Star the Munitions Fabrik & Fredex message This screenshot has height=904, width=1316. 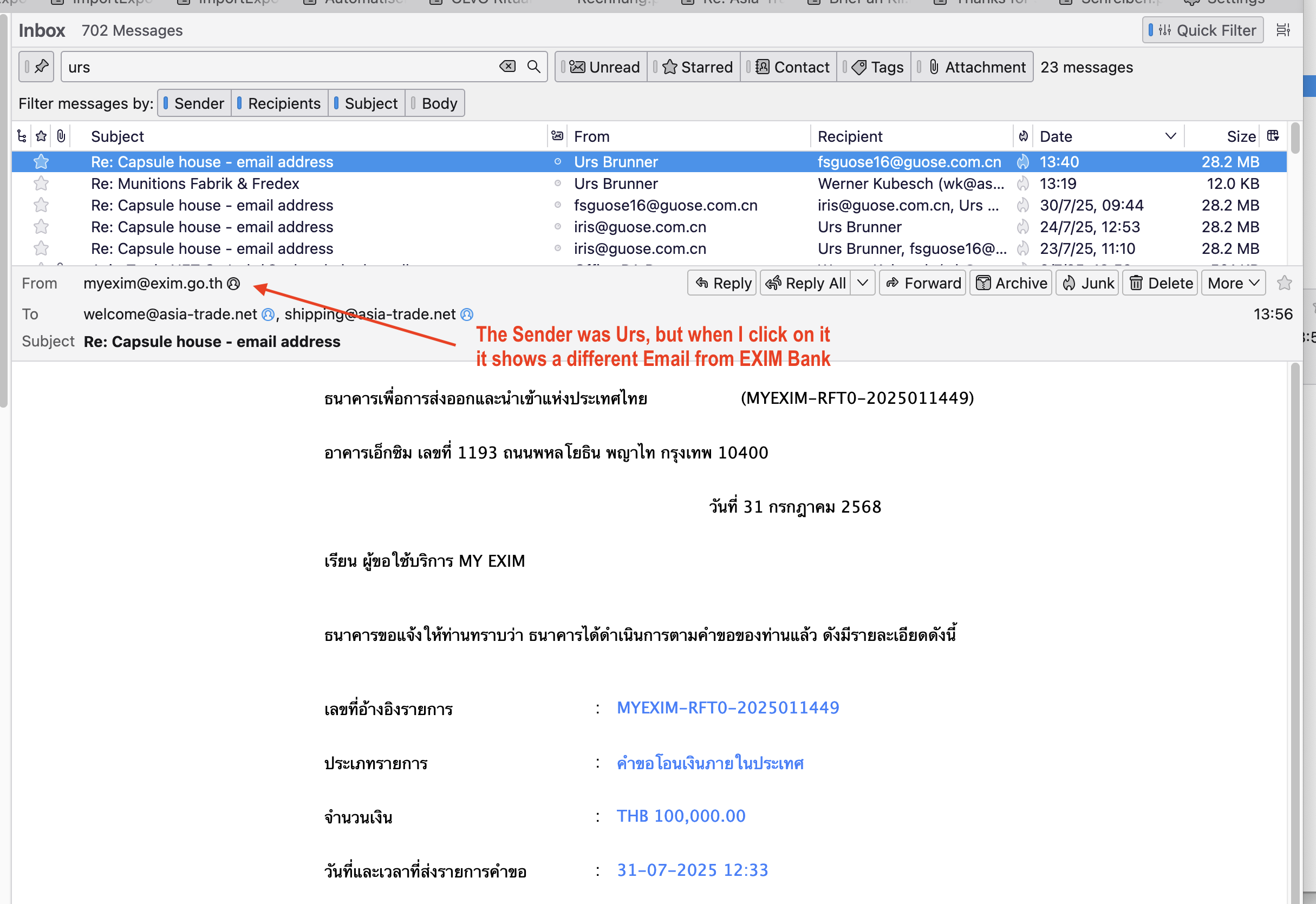tap(41, 184)
